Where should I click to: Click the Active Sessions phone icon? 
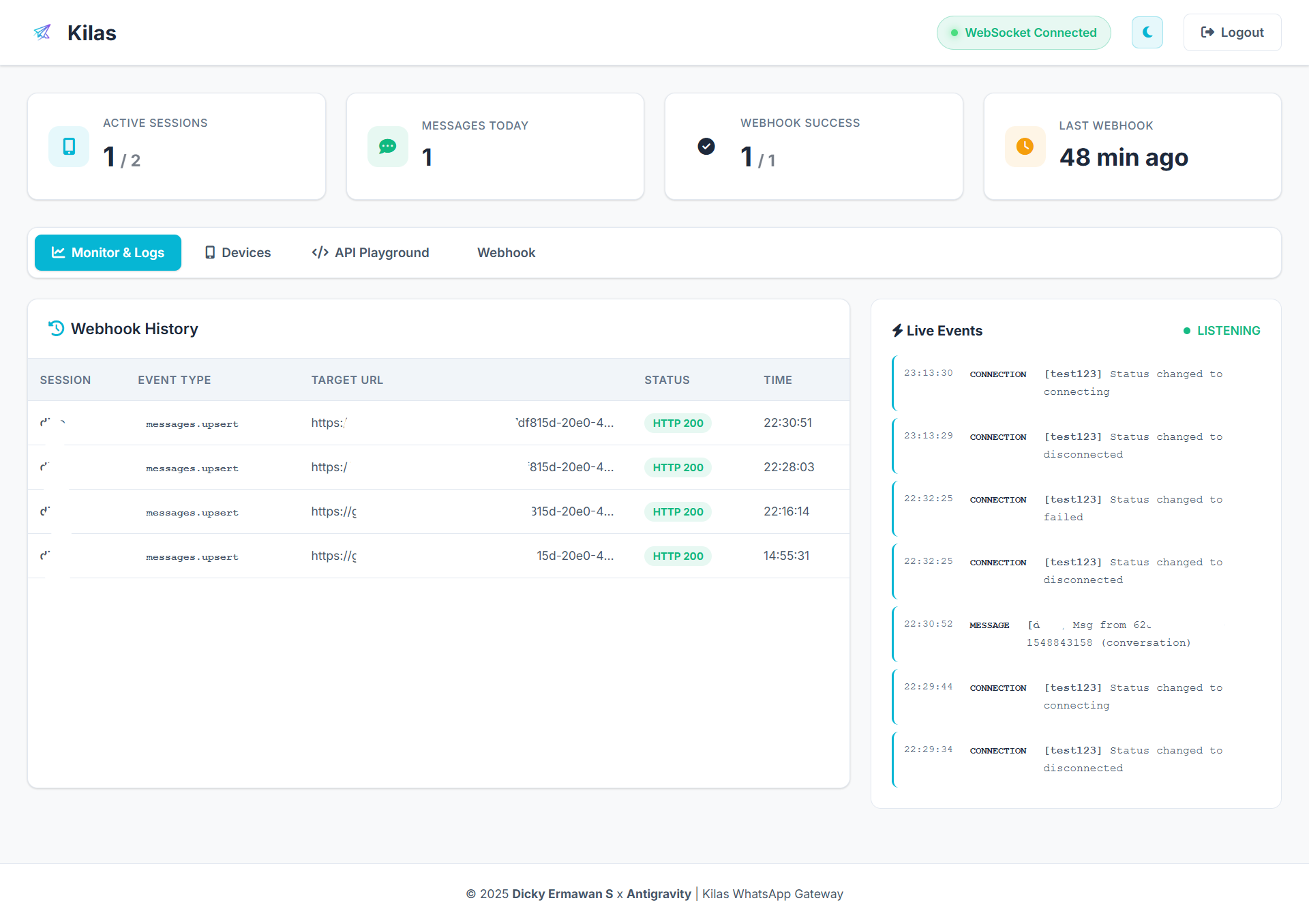click(x=69, y=147)
